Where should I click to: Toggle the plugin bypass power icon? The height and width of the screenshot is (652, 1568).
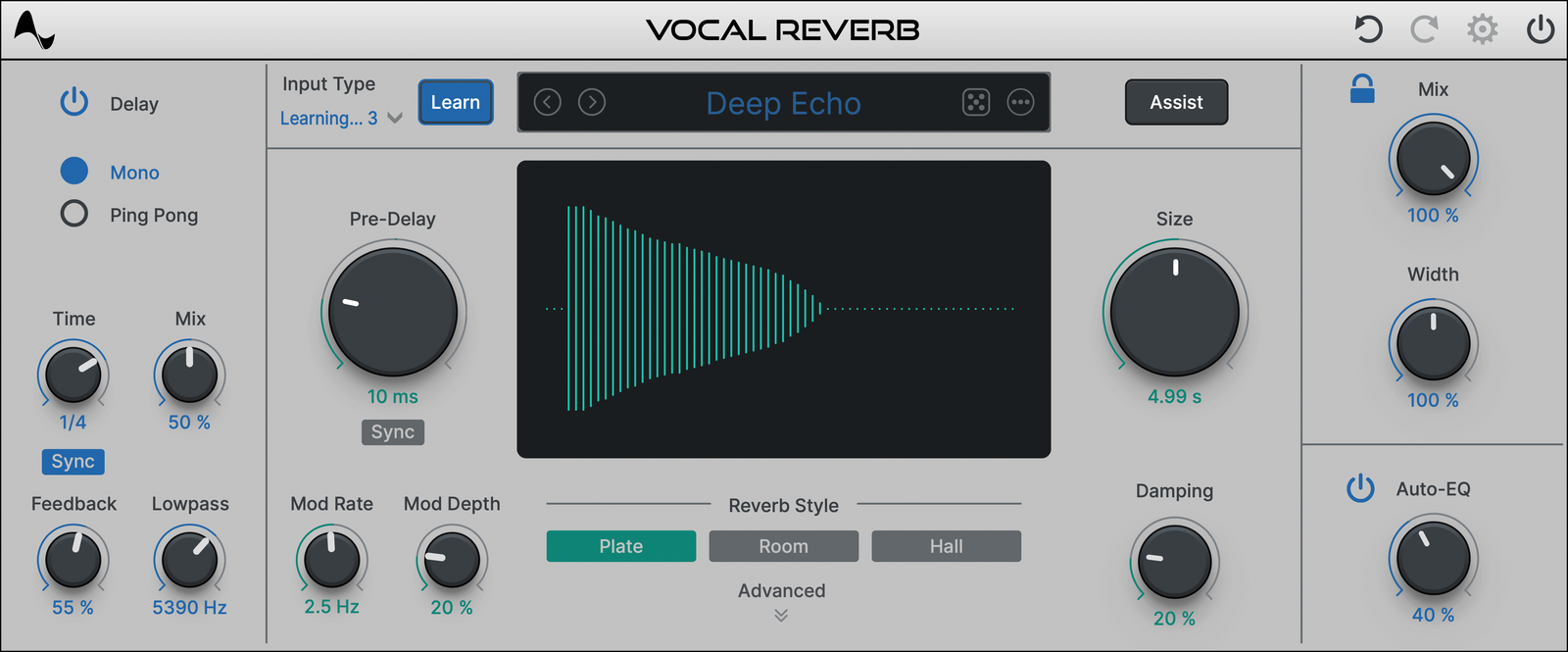point(1541,29)
